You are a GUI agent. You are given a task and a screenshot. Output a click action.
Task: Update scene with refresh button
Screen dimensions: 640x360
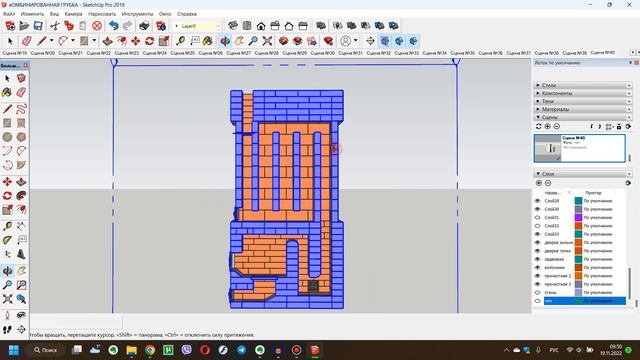tap(539, 127)
